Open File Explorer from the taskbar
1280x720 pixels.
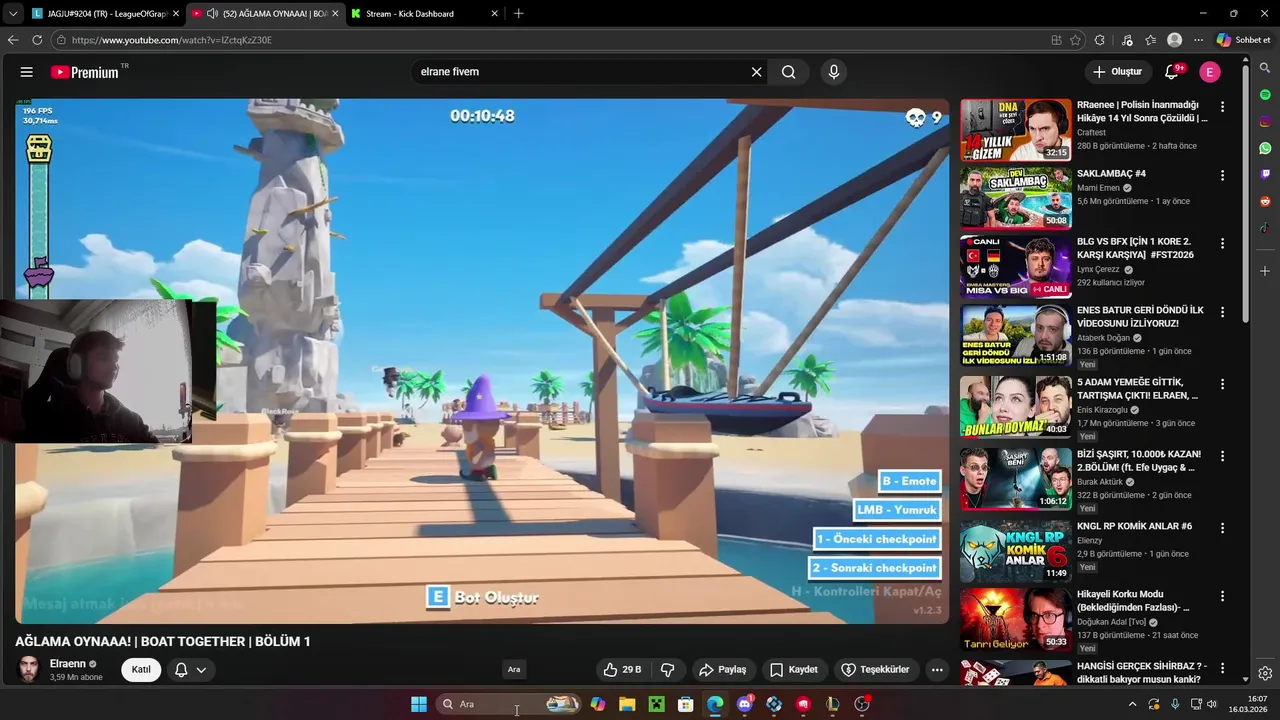[627, 704]
